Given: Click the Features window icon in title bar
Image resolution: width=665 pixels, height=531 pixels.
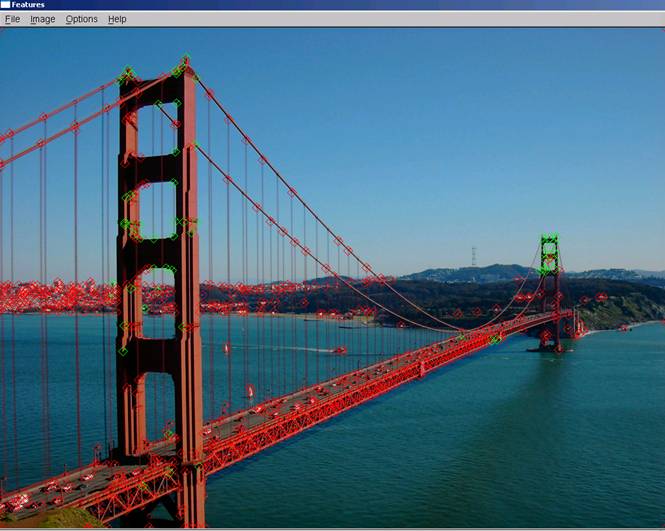Looking at the screenshot, I should point(5,5).
